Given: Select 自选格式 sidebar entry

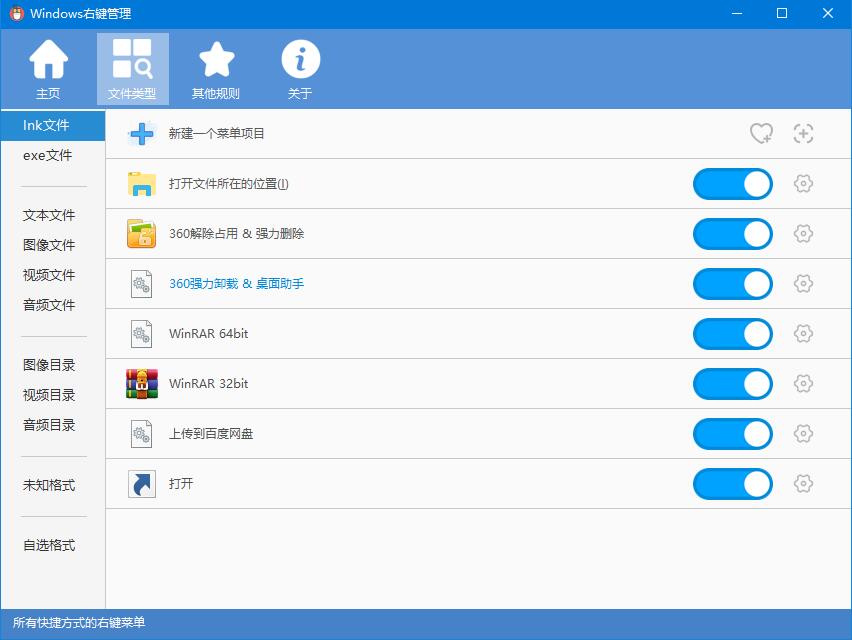Looking at the screenshot, I should 49,545.
